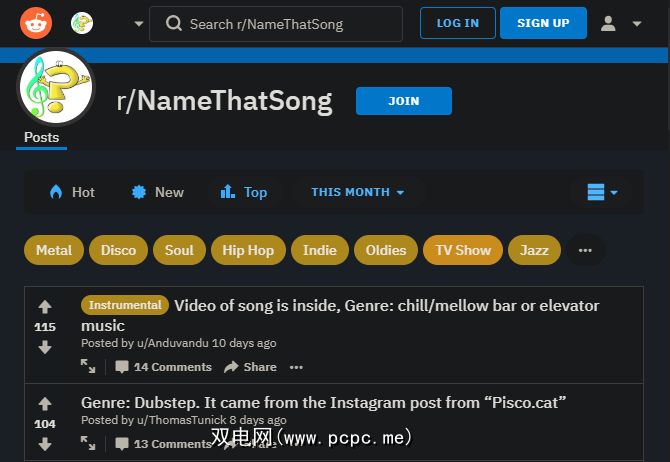This screenshot has height=462, width=670.
Task: Open the first post's three-dot options
Action: coord(296,367)
